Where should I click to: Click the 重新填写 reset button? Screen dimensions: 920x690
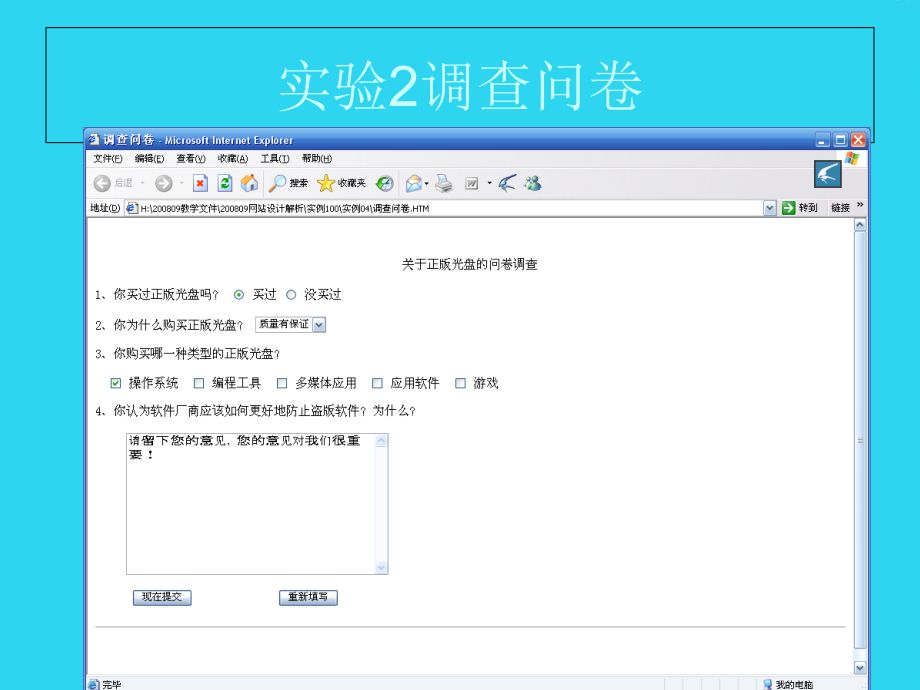pyautogui.click(x=308, y=597)
